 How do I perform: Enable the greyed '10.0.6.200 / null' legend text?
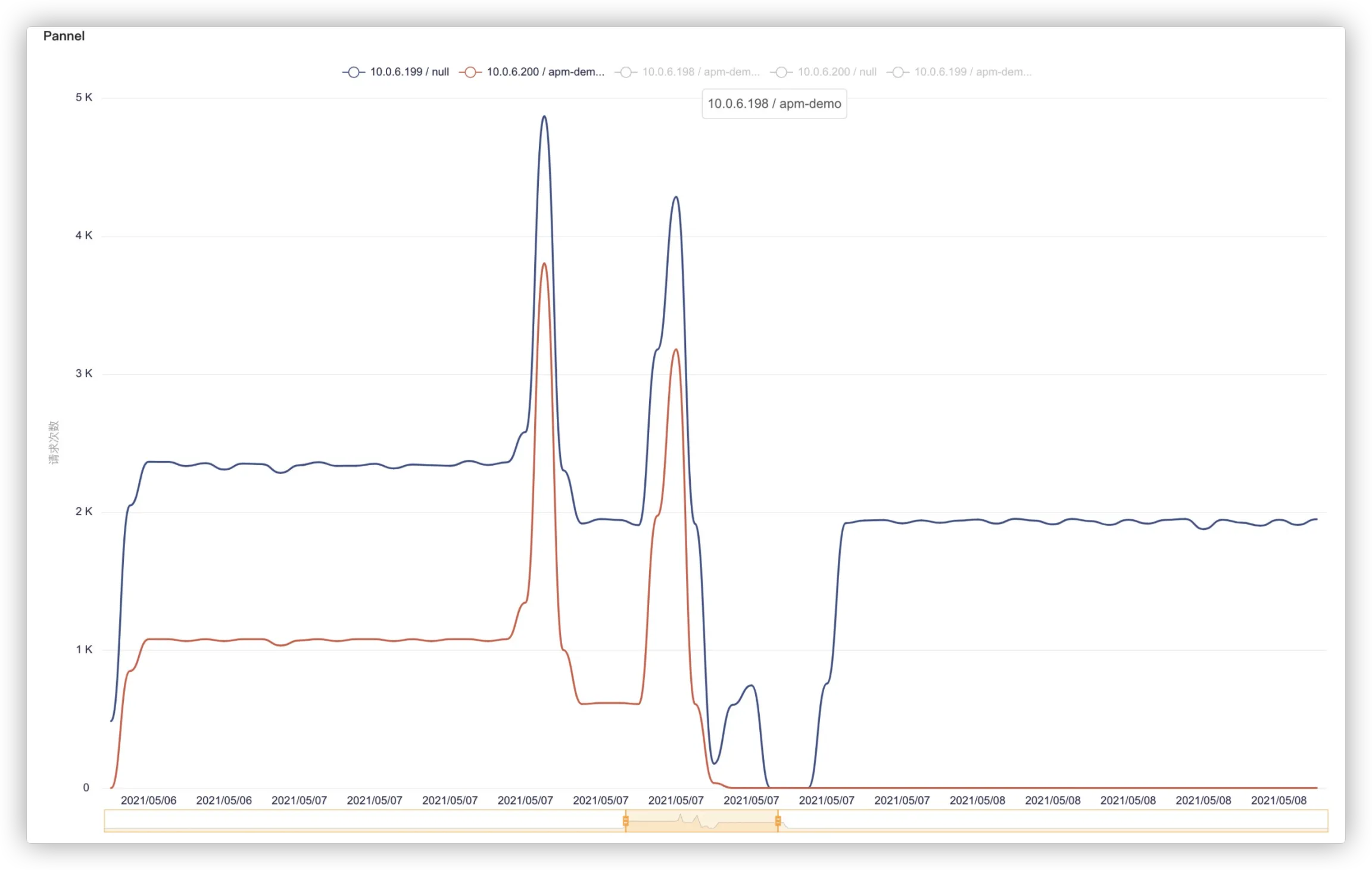click(837, 72)
